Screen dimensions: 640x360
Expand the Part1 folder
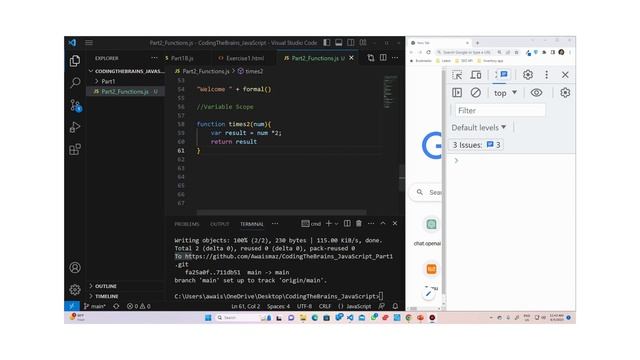pyautogui.click(x=108, y=81)
